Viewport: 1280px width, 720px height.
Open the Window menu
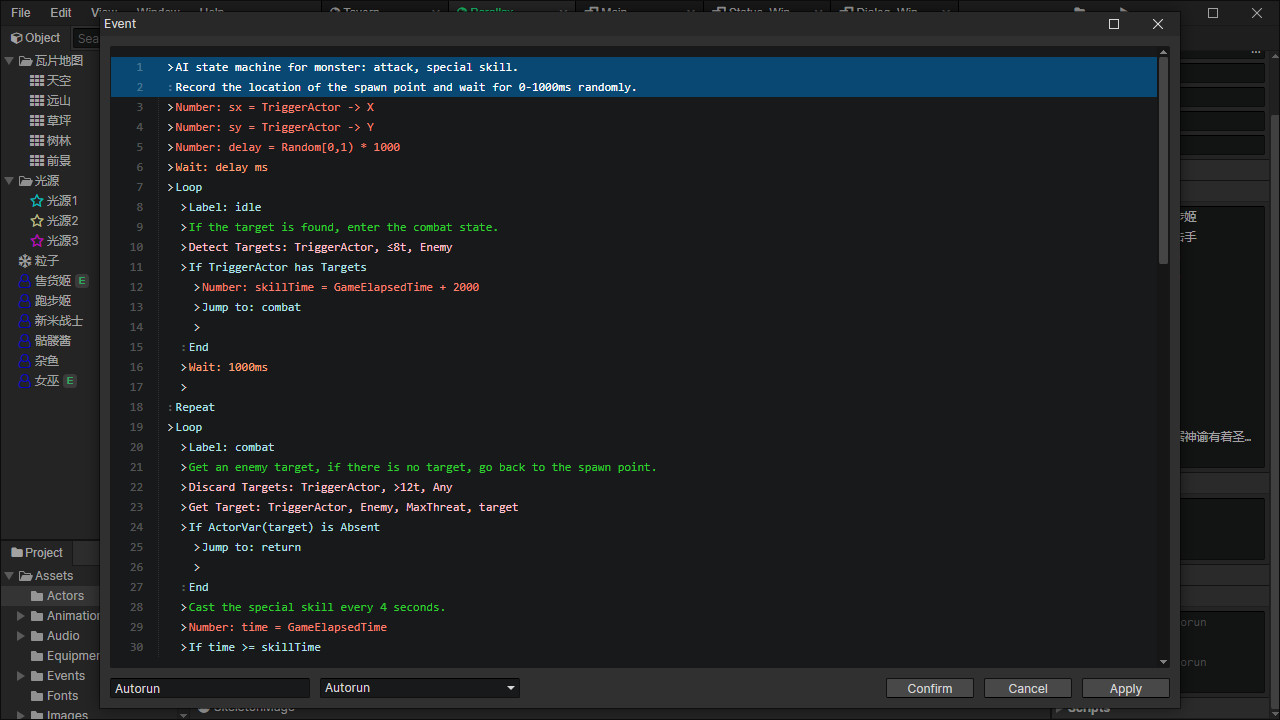(158, 13)
